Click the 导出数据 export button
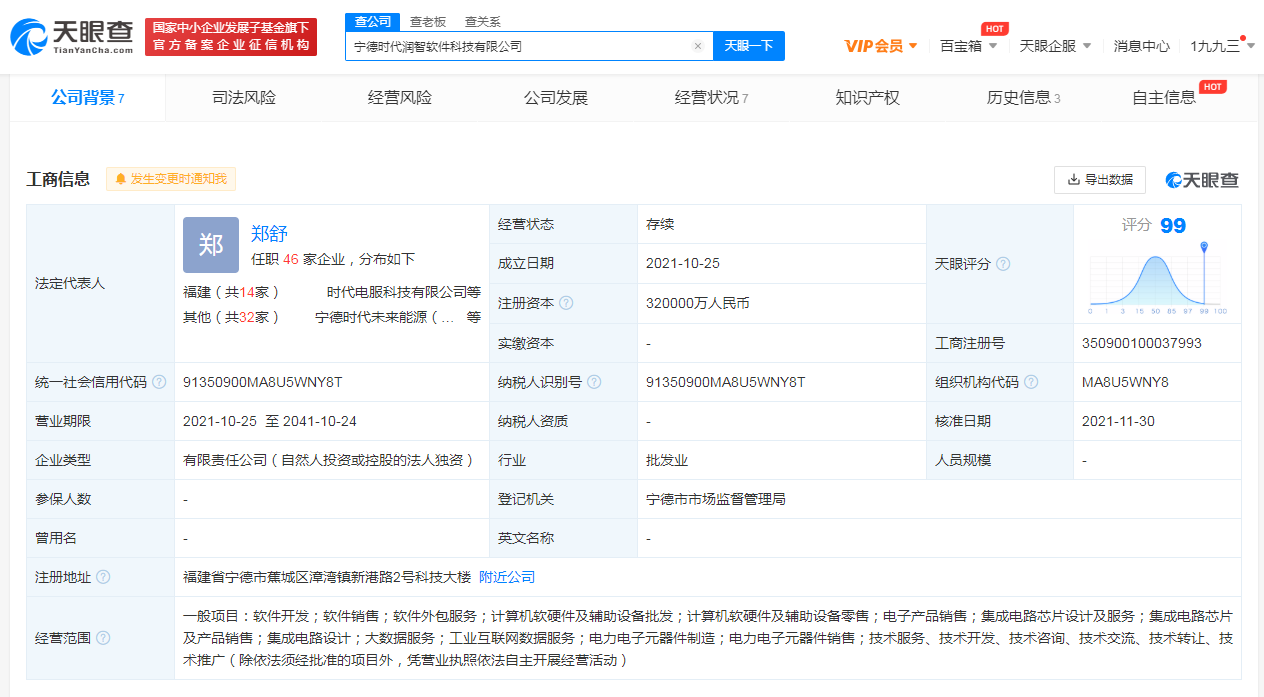The image size is (1264, 697). 1100,180
